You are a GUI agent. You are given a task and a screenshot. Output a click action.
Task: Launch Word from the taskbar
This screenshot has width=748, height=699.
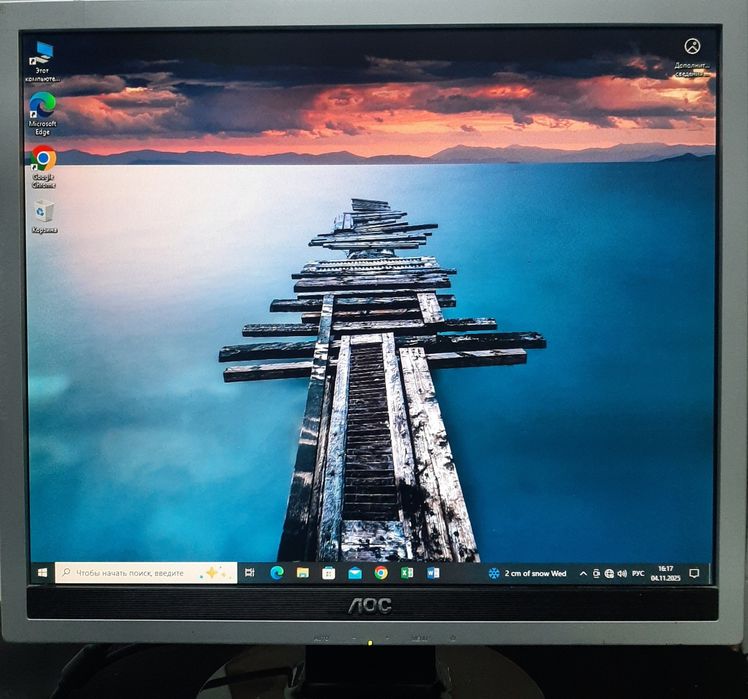pyautogui.click(x=433, y=573)
